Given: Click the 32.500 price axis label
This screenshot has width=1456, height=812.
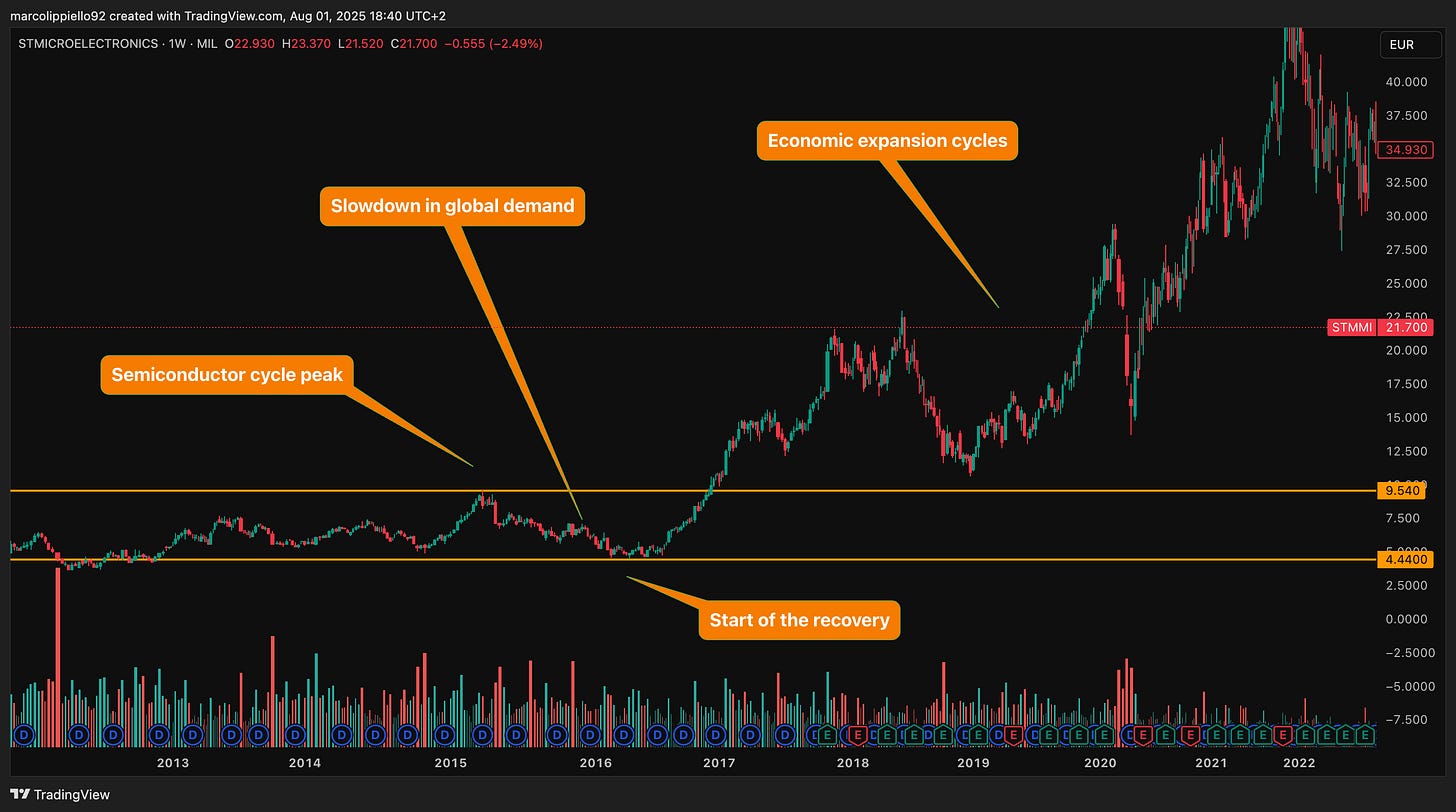Looking at the screenshot, I should (1405, 183).
